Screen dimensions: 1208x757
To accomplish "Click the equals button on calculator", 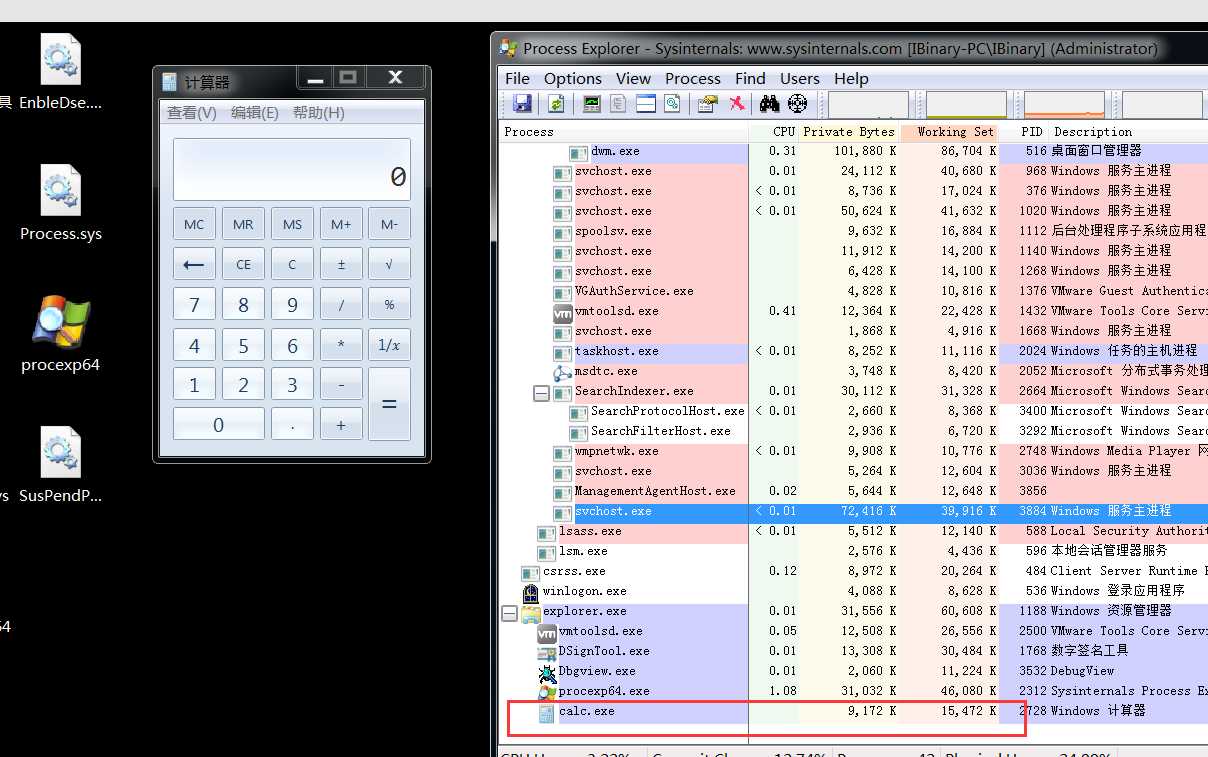I will (x=389, y=404).
